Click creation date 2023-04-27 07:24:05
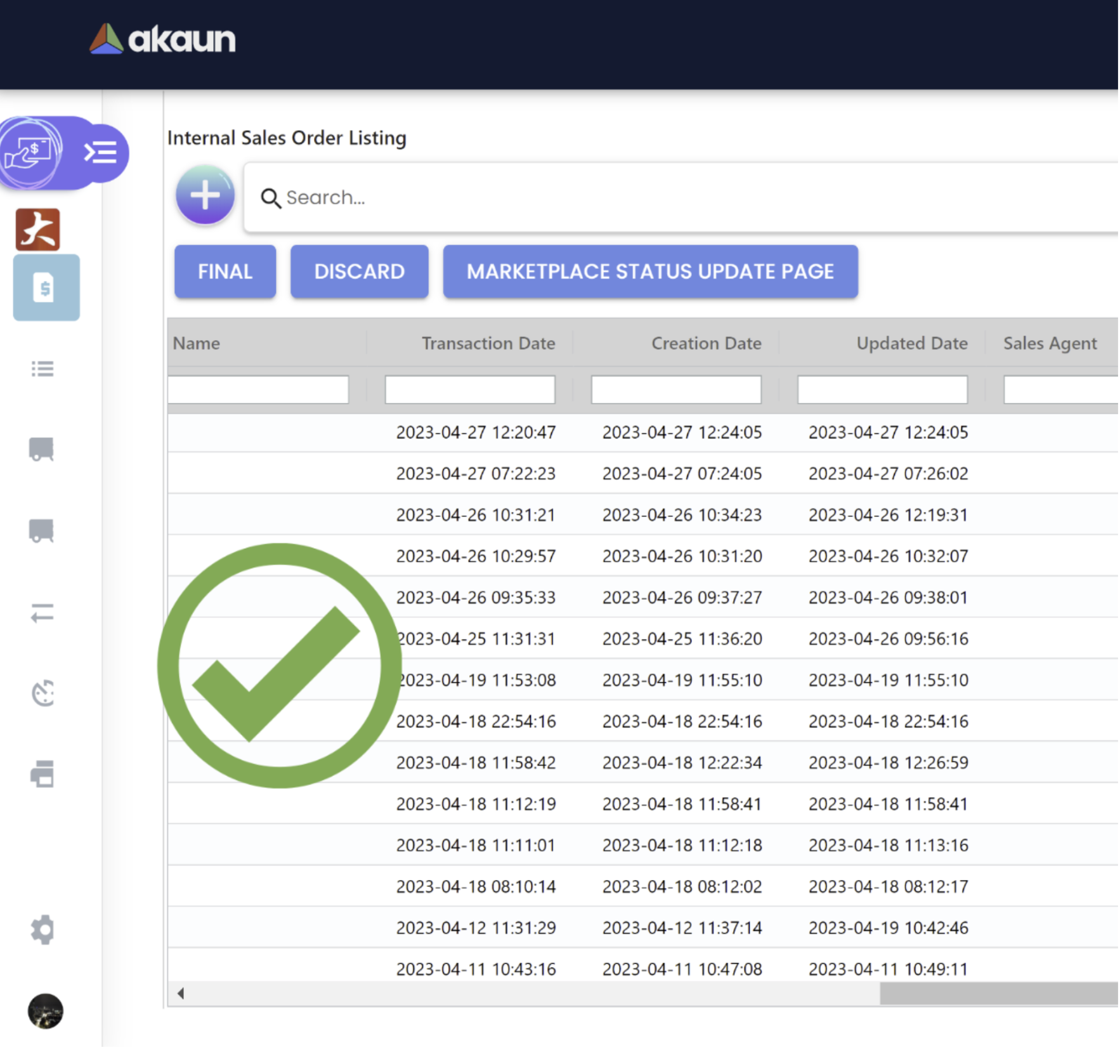The width and height of the screenshot is (1120, 1064). point(682,473)
